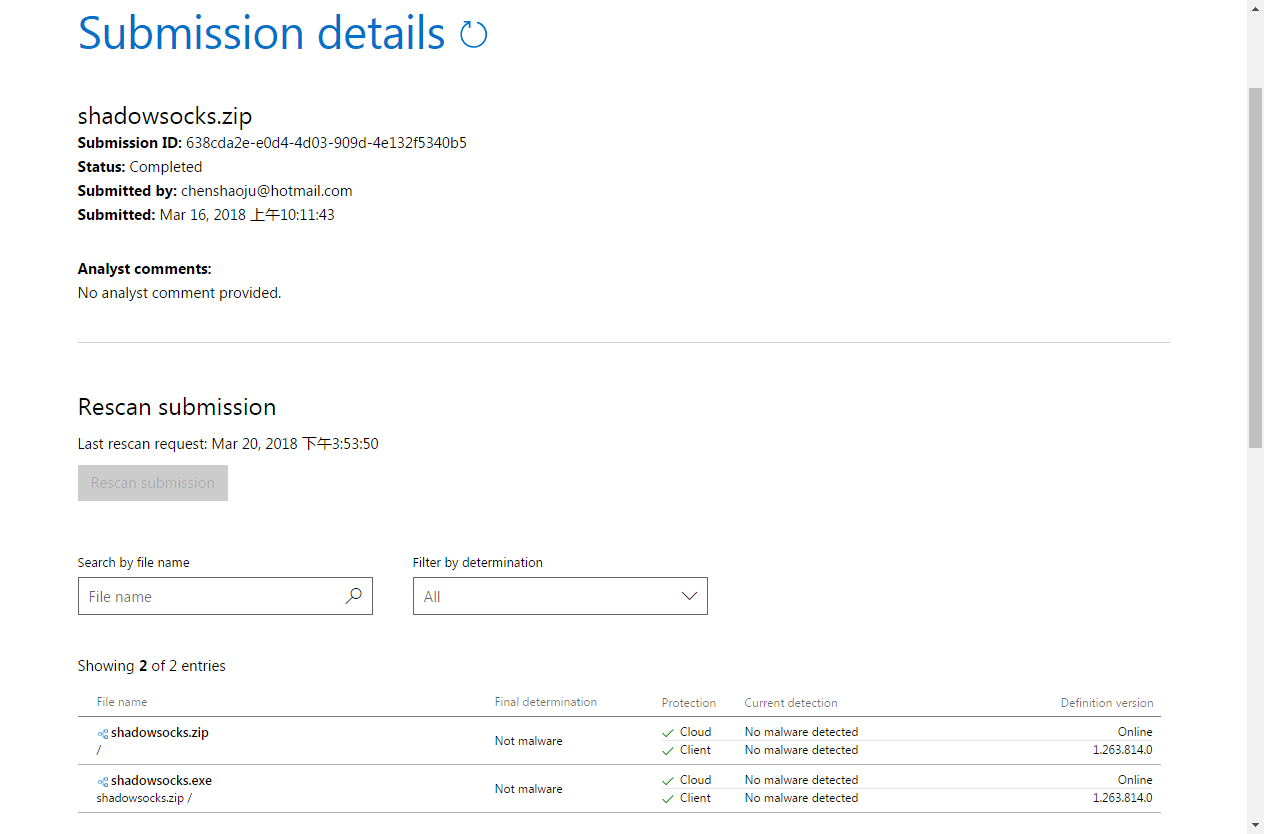Click the Current detection column header
This screenshot has width=1264, height=834.
pyautogui.click(x=791, y=702)
